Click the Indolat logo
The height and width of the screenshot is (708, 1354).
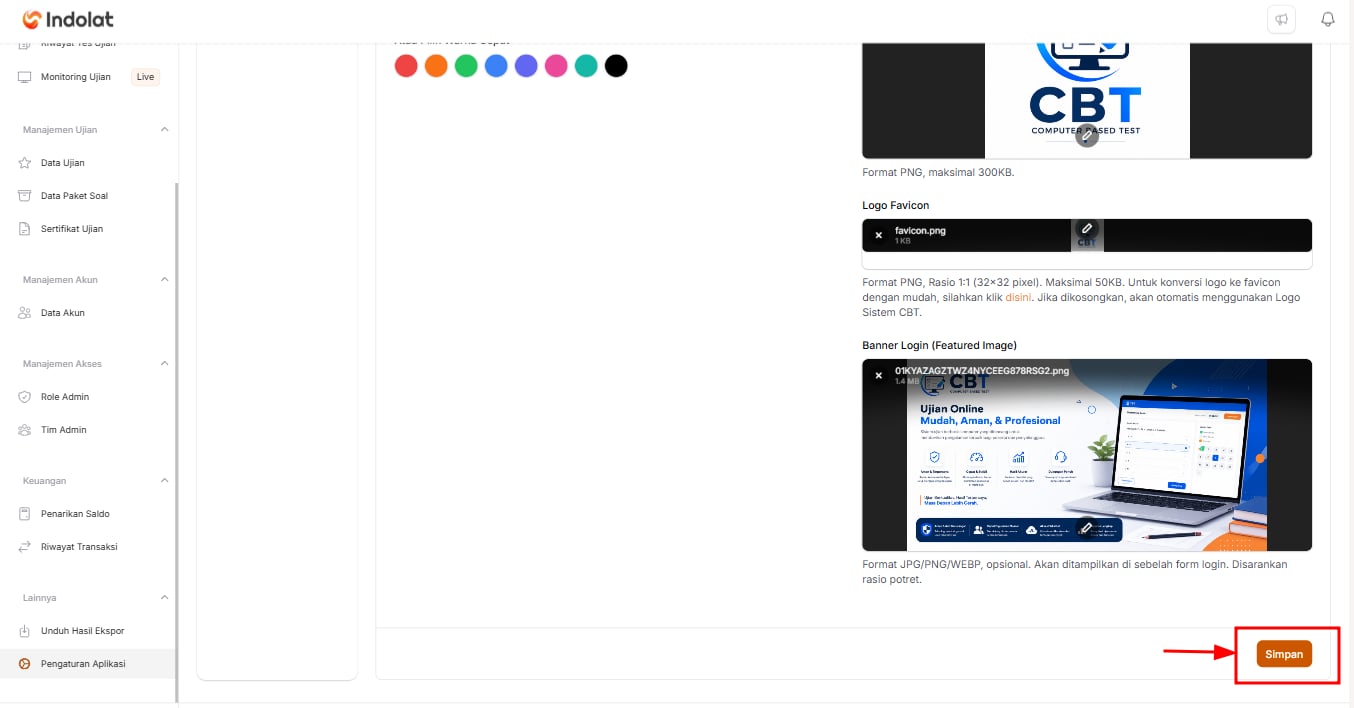(70, 19)
